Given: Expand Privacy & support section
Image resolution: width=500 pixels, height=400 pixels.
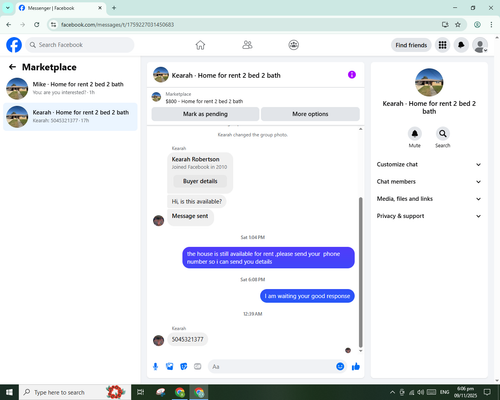Looking at the screenshot, I should coord(429,216).
